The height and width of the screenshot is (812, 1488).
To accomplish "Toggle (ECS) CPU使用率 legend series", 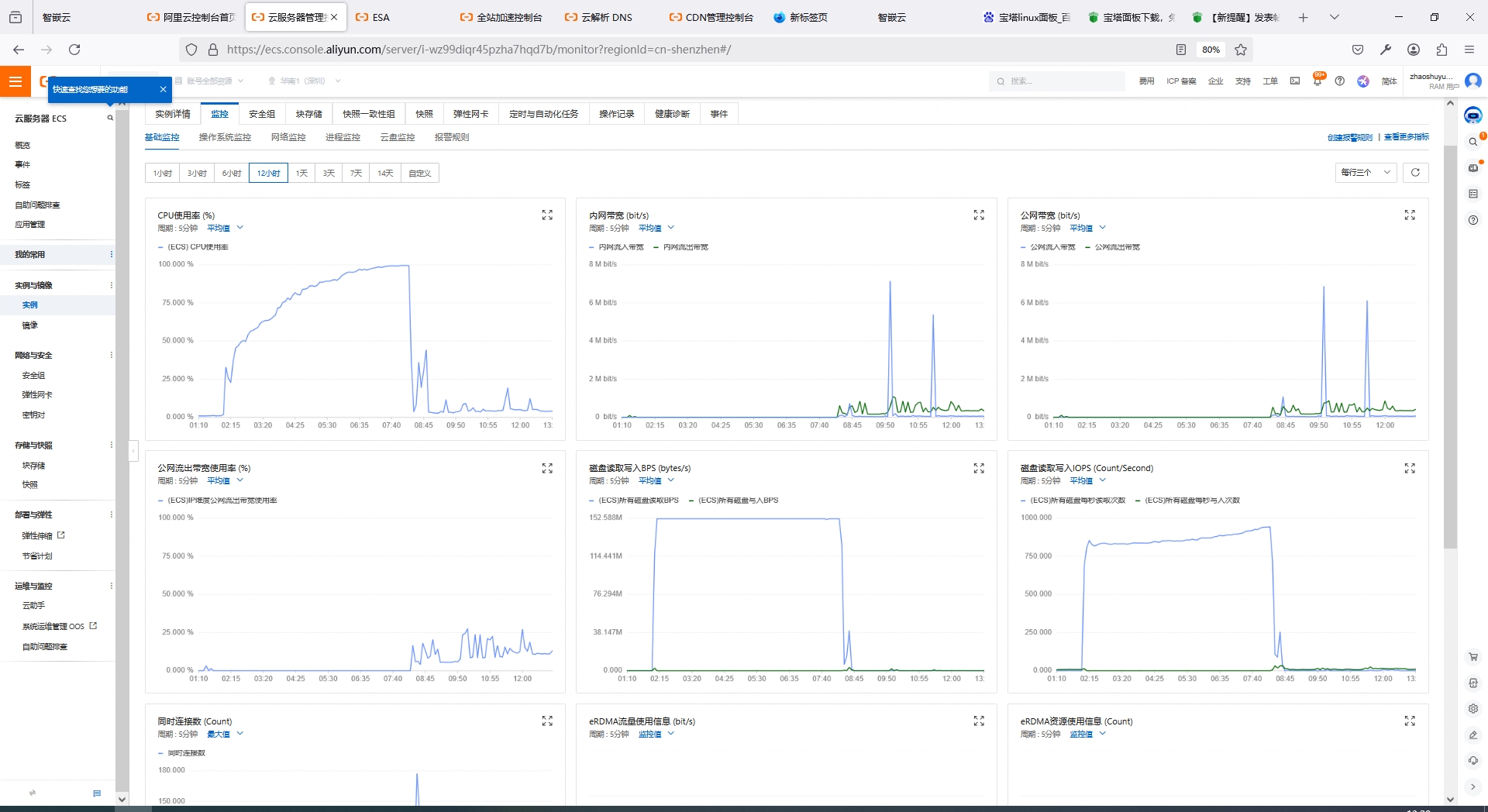I will coord(193,247).
